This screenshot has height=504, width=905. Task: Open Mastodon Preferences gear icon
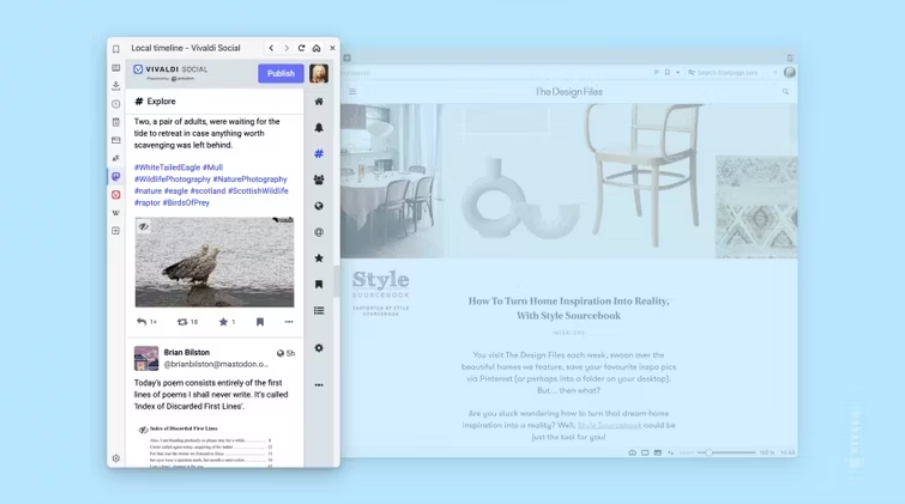[x=319, y=348]
